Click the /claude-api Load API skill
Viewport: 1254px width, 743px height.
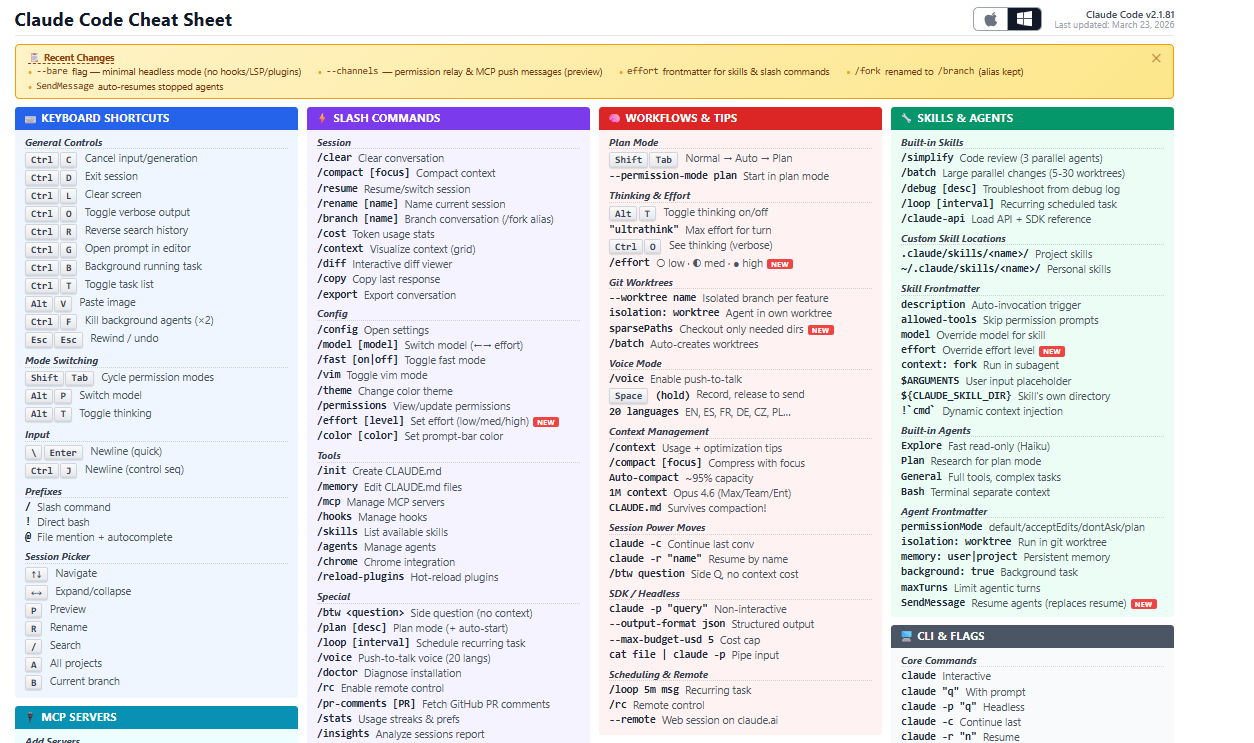pyautogui.click(x=996, y=219)
